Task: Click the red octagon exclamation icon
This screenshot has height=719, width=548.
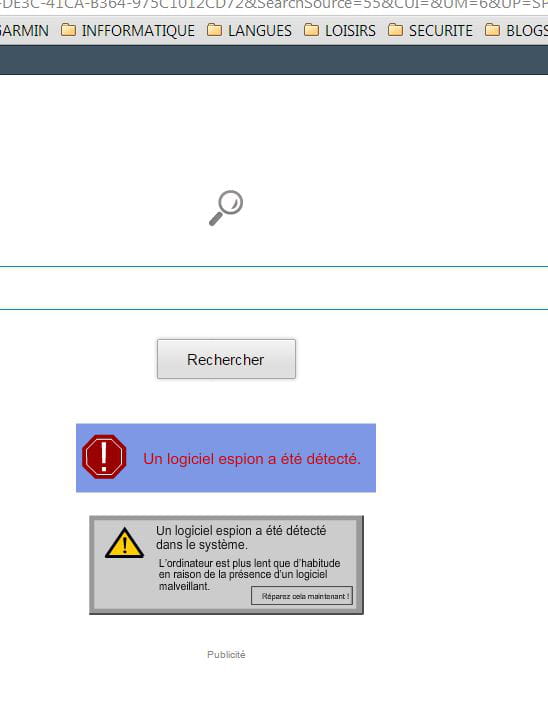Action: click(104, 457)
